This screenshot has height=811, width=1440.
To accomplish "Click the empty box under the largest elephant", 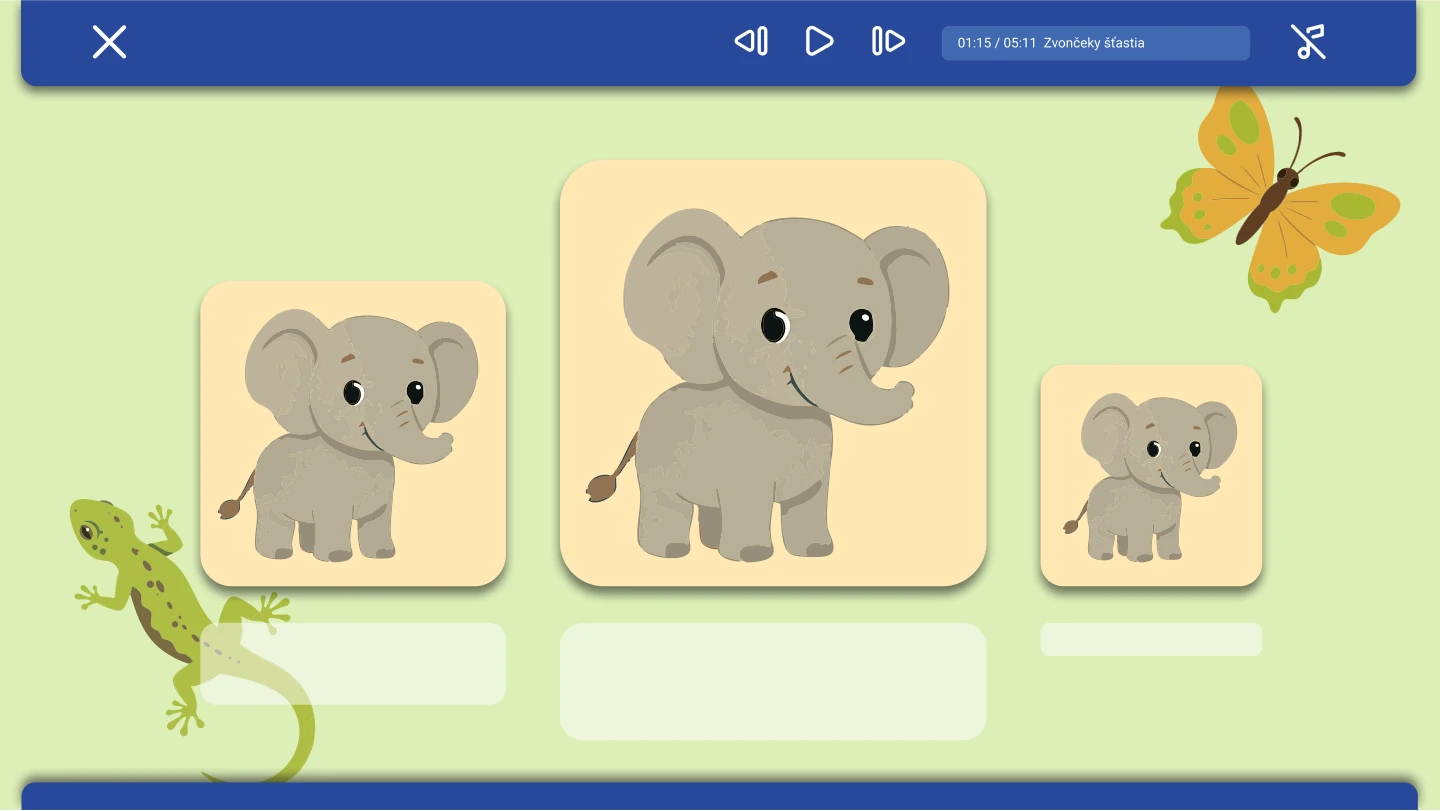I will point(773,681).
